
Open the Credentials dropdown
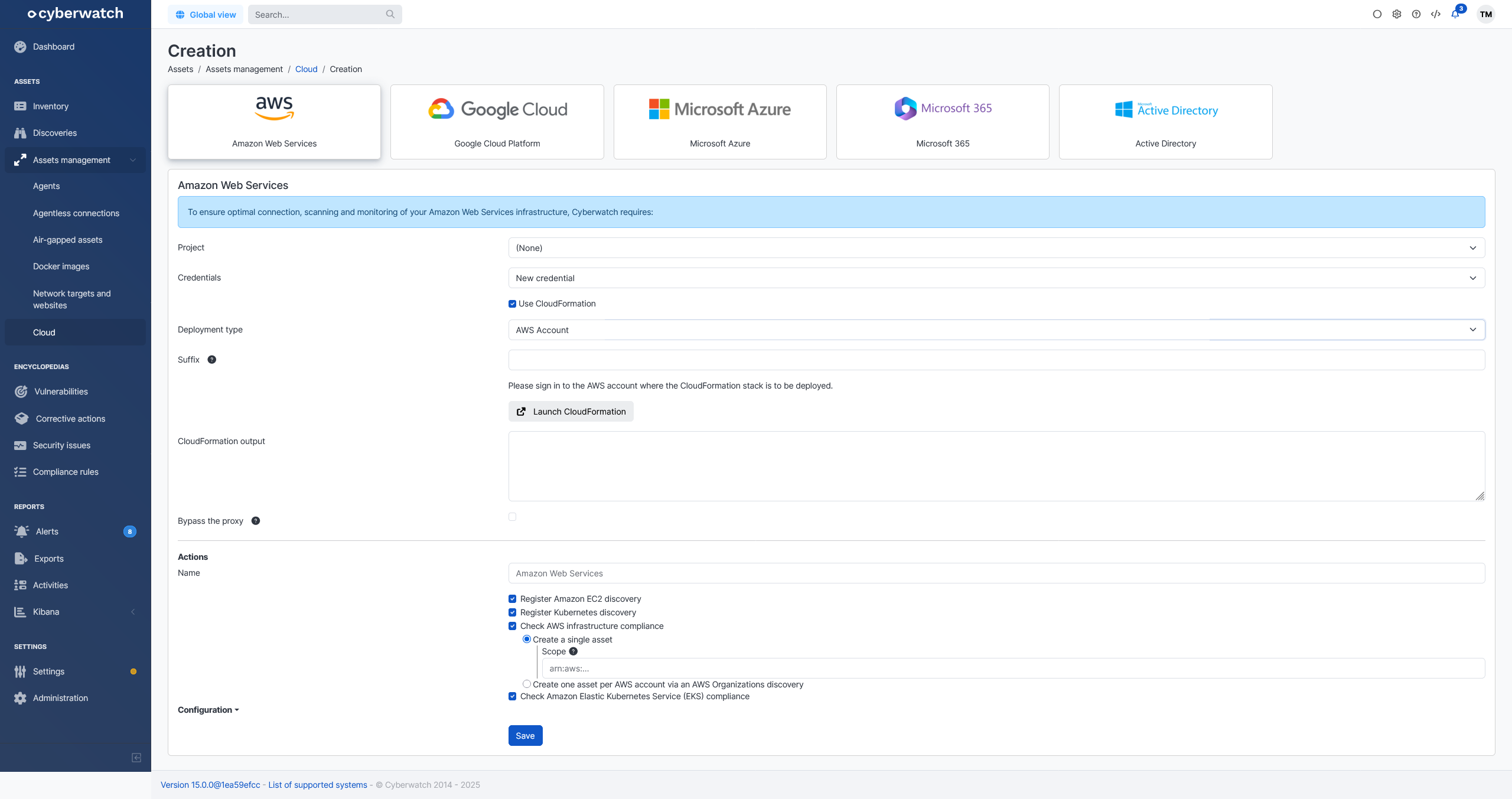996,278
